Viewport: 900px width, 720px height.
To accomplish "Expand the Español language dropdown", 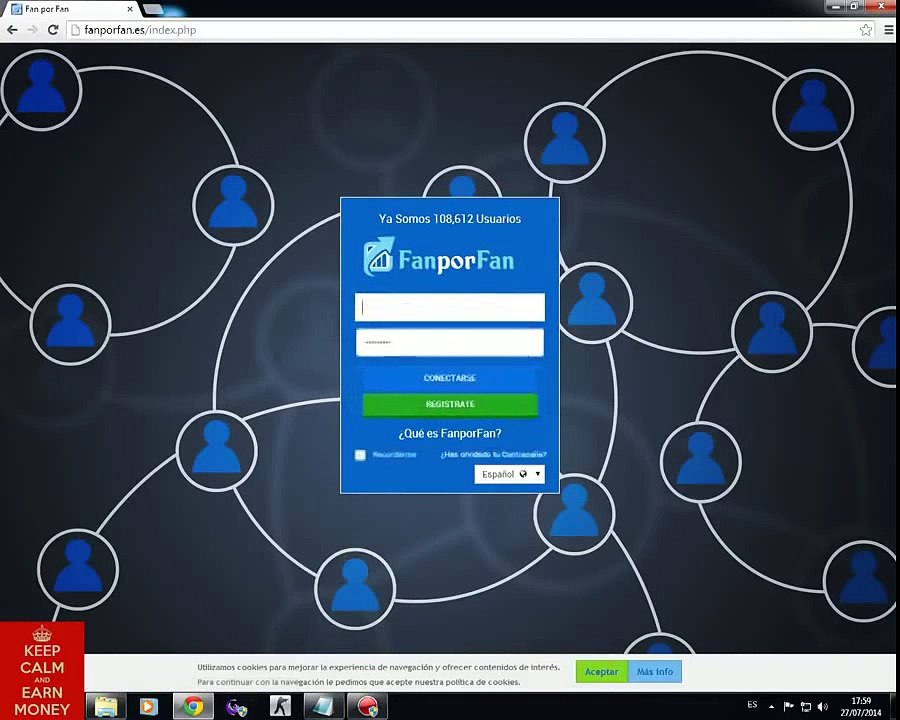I will pyautogui.click(x=509, y=474).
